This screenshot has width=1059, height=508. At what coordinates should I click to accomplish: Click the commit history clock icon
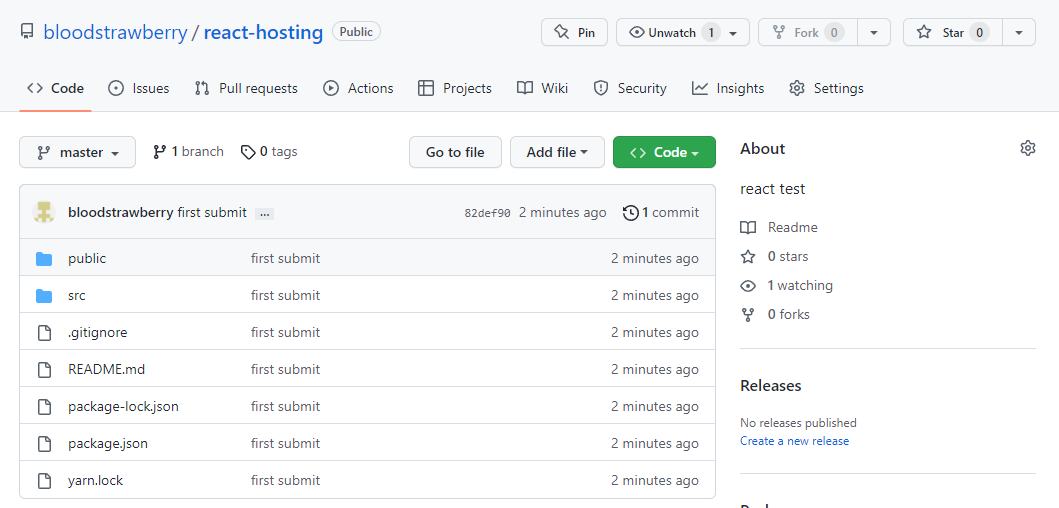(x=630, y=213)
